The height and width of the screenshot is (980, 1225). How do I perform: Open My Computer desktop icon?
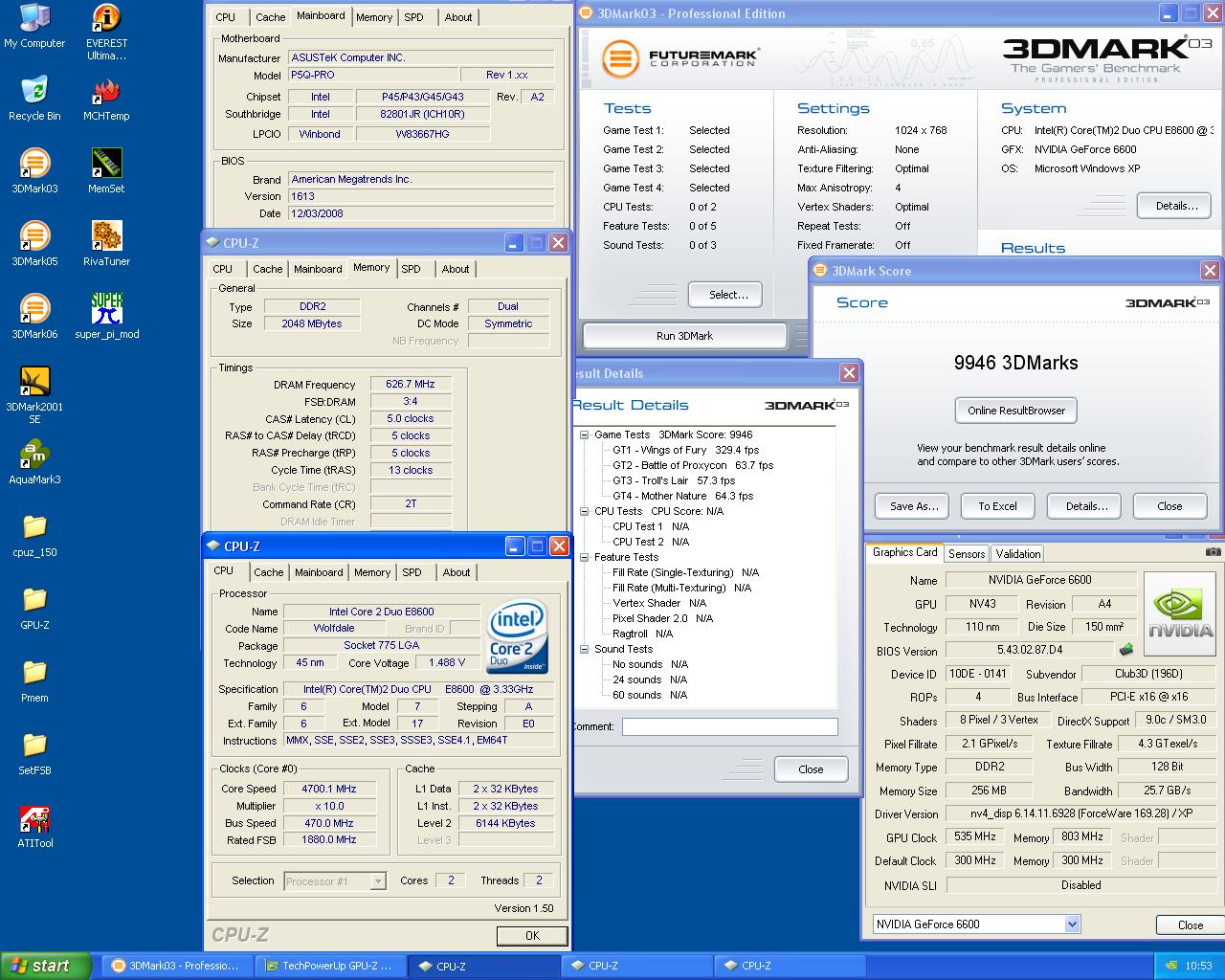click(x=34, y=27)
